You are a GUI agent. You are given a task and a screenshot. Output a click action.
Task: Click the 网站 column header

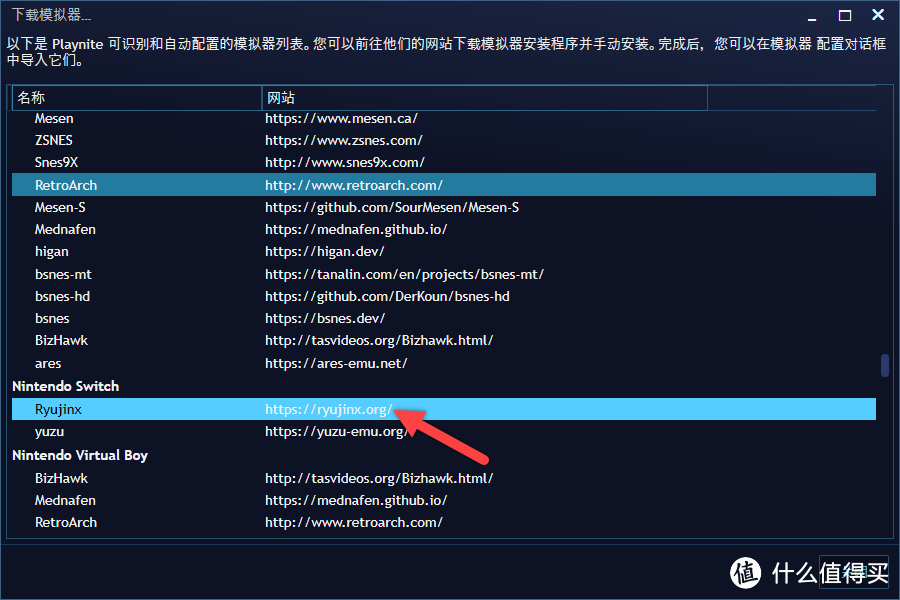[x=484, y=98]
